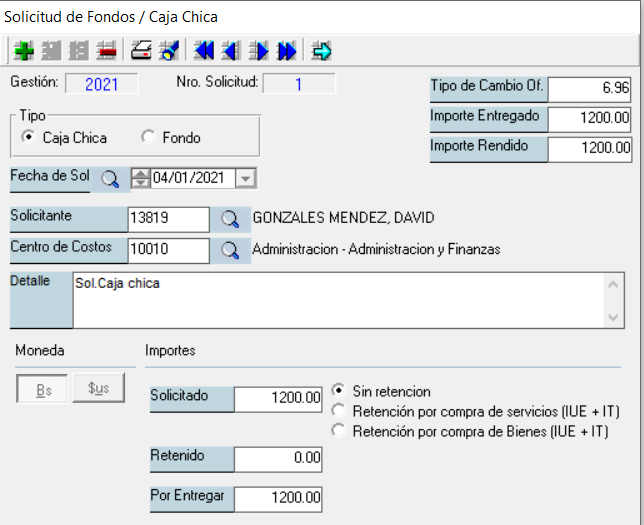This screenshot has height=525, width=644.
Task: Click the Bs currency button
Action: tap(42, 389)
